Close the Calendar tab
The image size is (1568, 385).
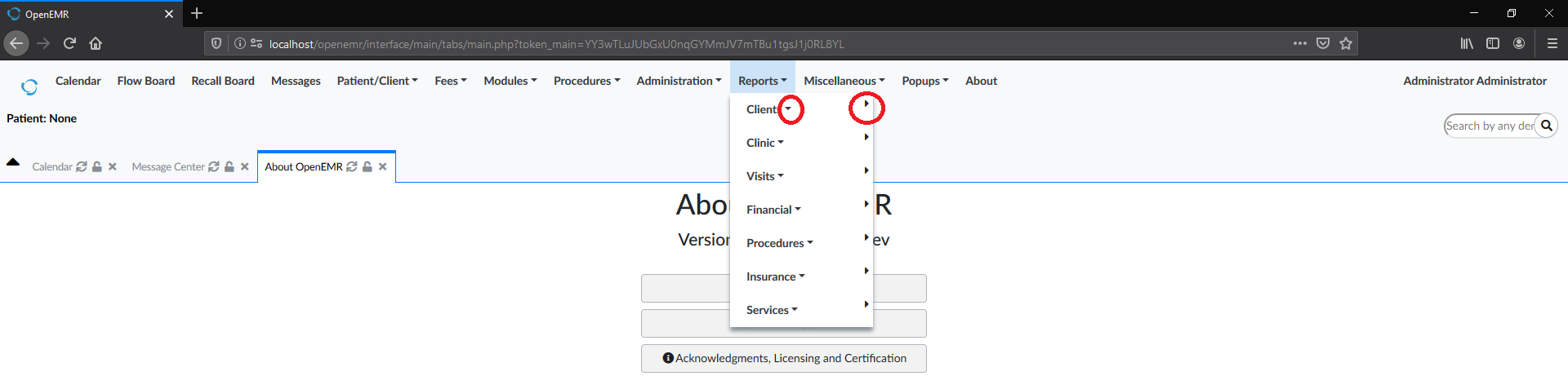(113, 166)
